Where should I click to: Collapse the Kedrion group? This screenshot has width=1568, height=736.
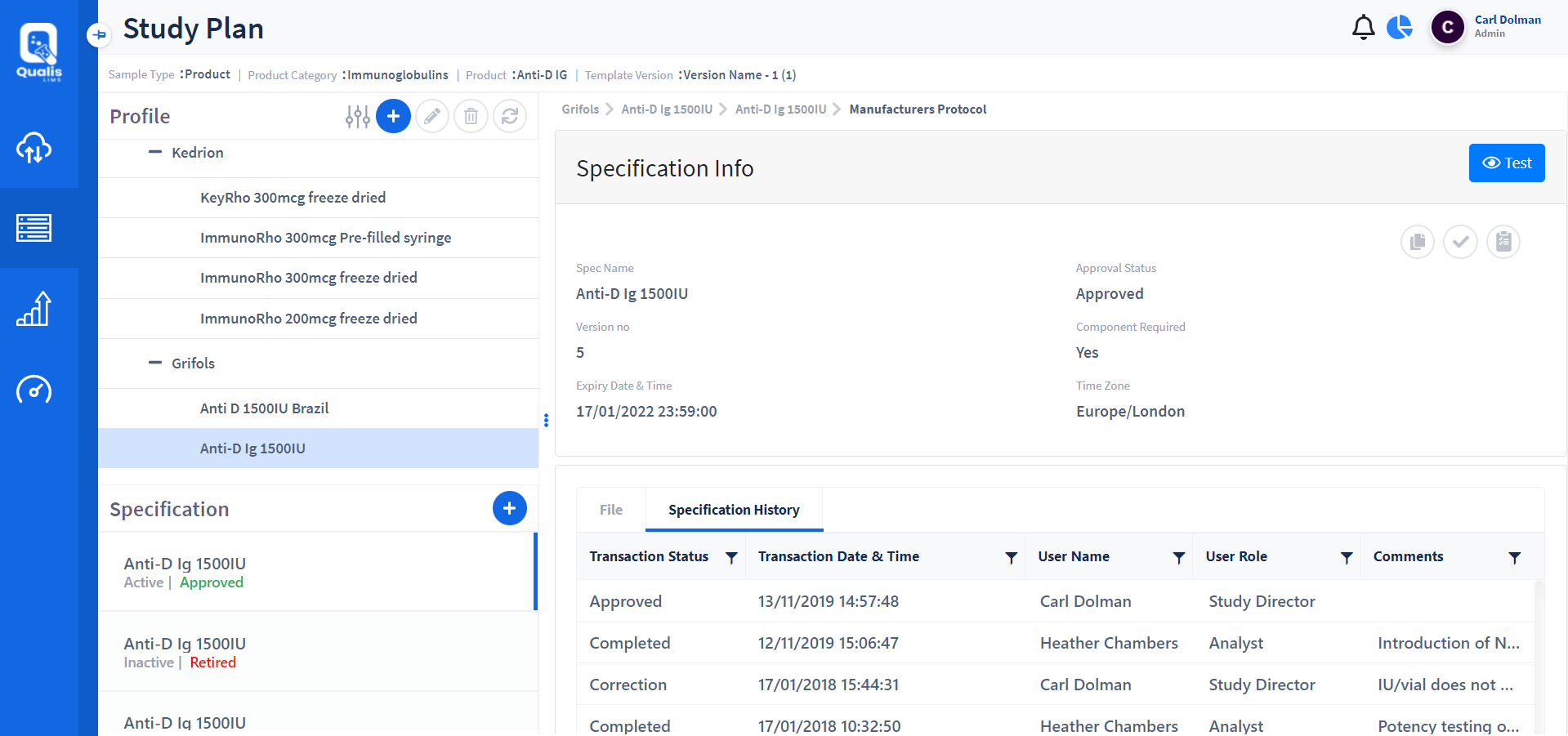pos(155,152)
